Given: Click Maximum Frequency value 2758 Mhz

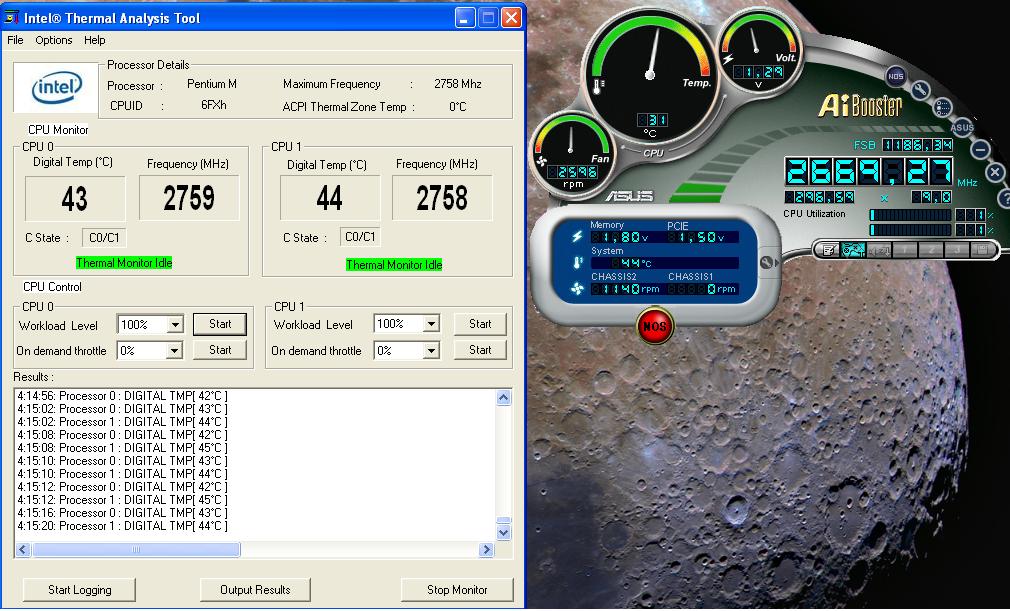Looking at the screenshot, I should [x=457, y=84].
